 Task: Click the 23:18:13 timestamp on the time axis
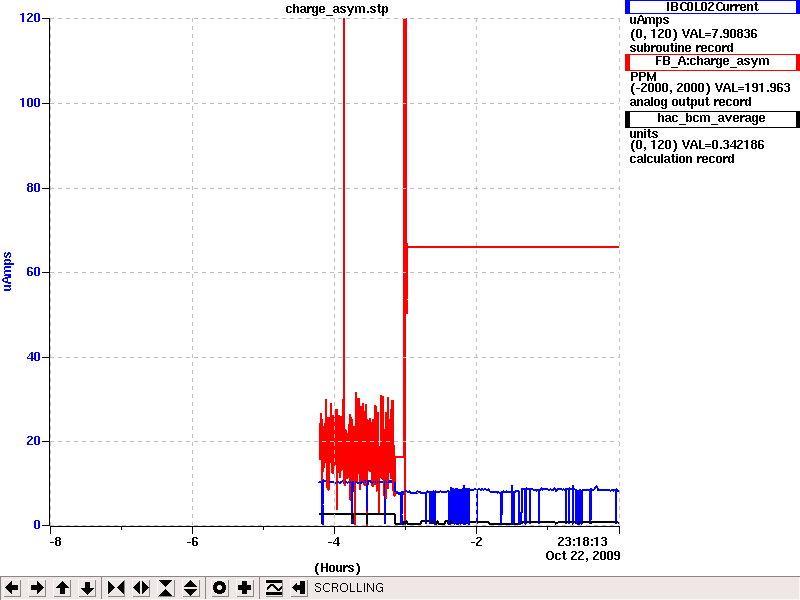point(582,542)
